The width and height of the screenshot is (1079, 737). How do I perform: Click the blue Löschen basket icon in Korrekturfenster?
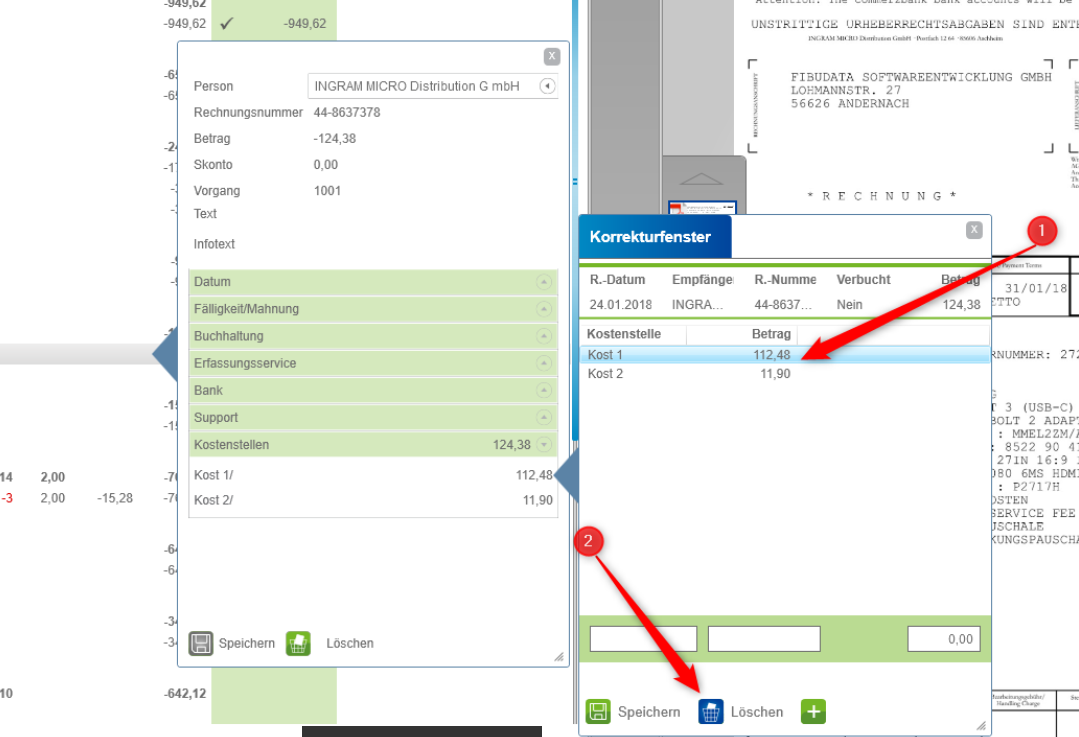(x=711, y=712)
